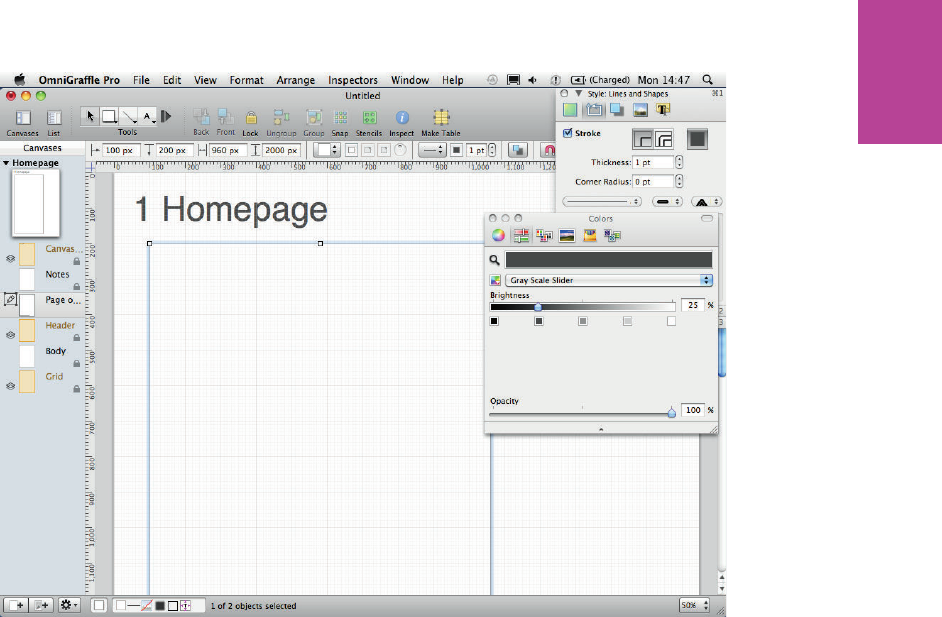Select the crayons picker mode

[x=590, y=236]
